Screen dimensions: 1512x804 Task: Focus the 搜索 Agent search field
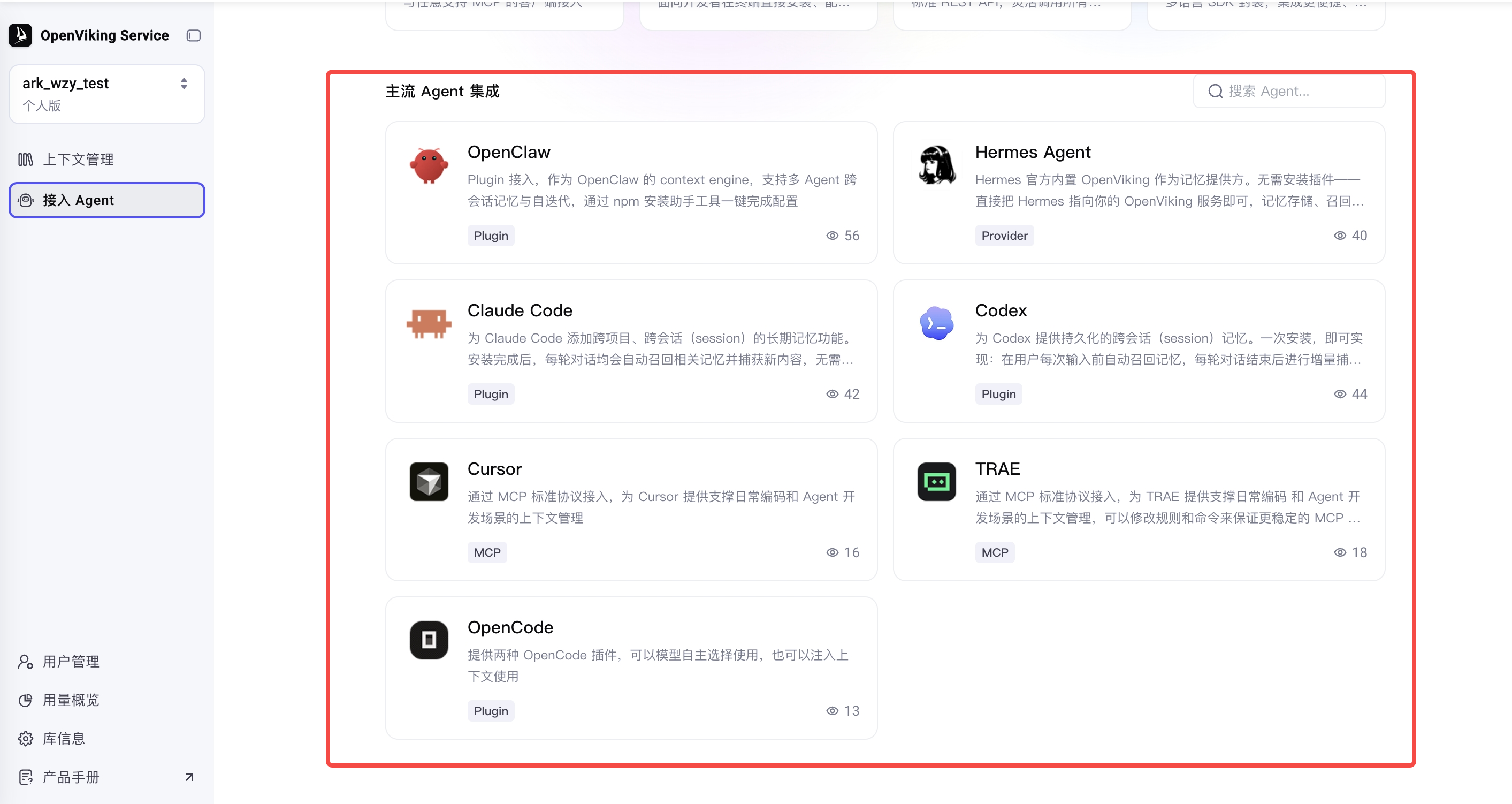tap(1289, 91)
